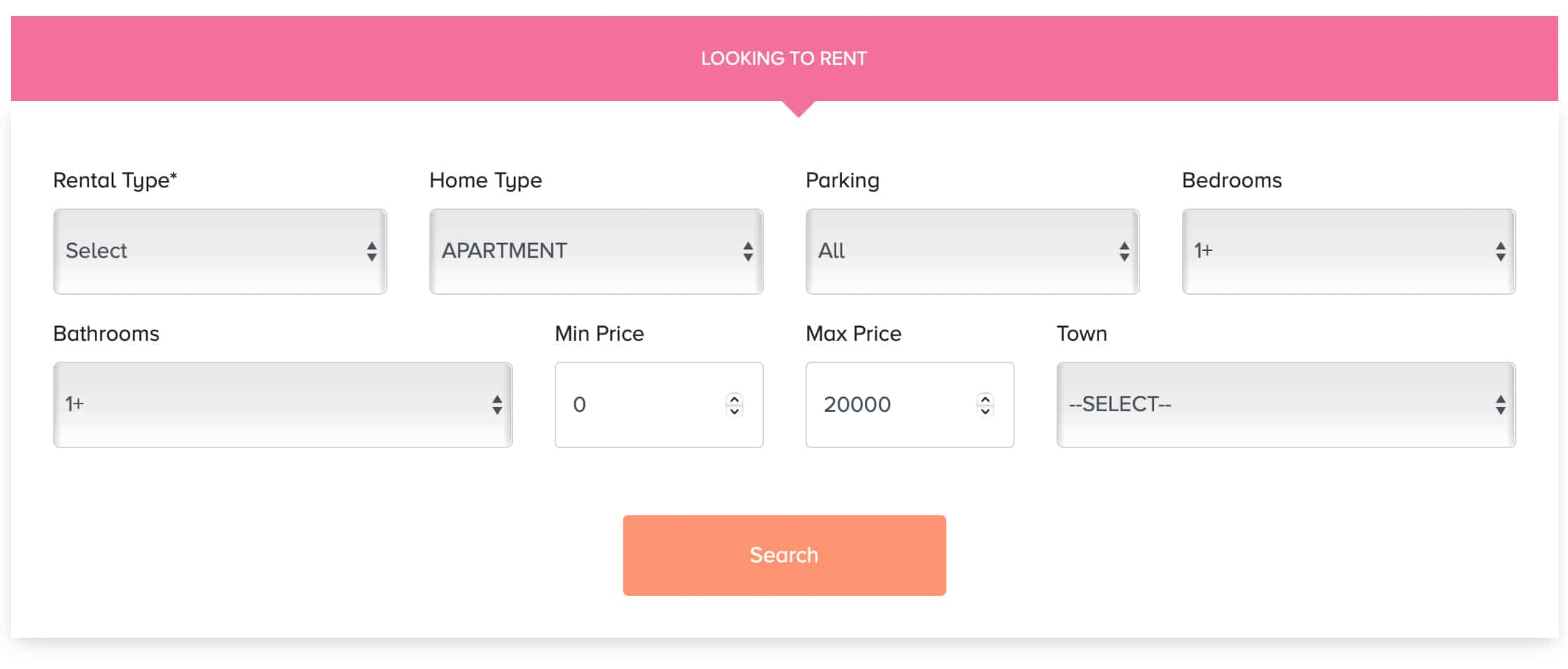Click the Bedrooms label
Image resolution: width=1568 pixels, height=669 pixels.
click(x=1232, y=180)
